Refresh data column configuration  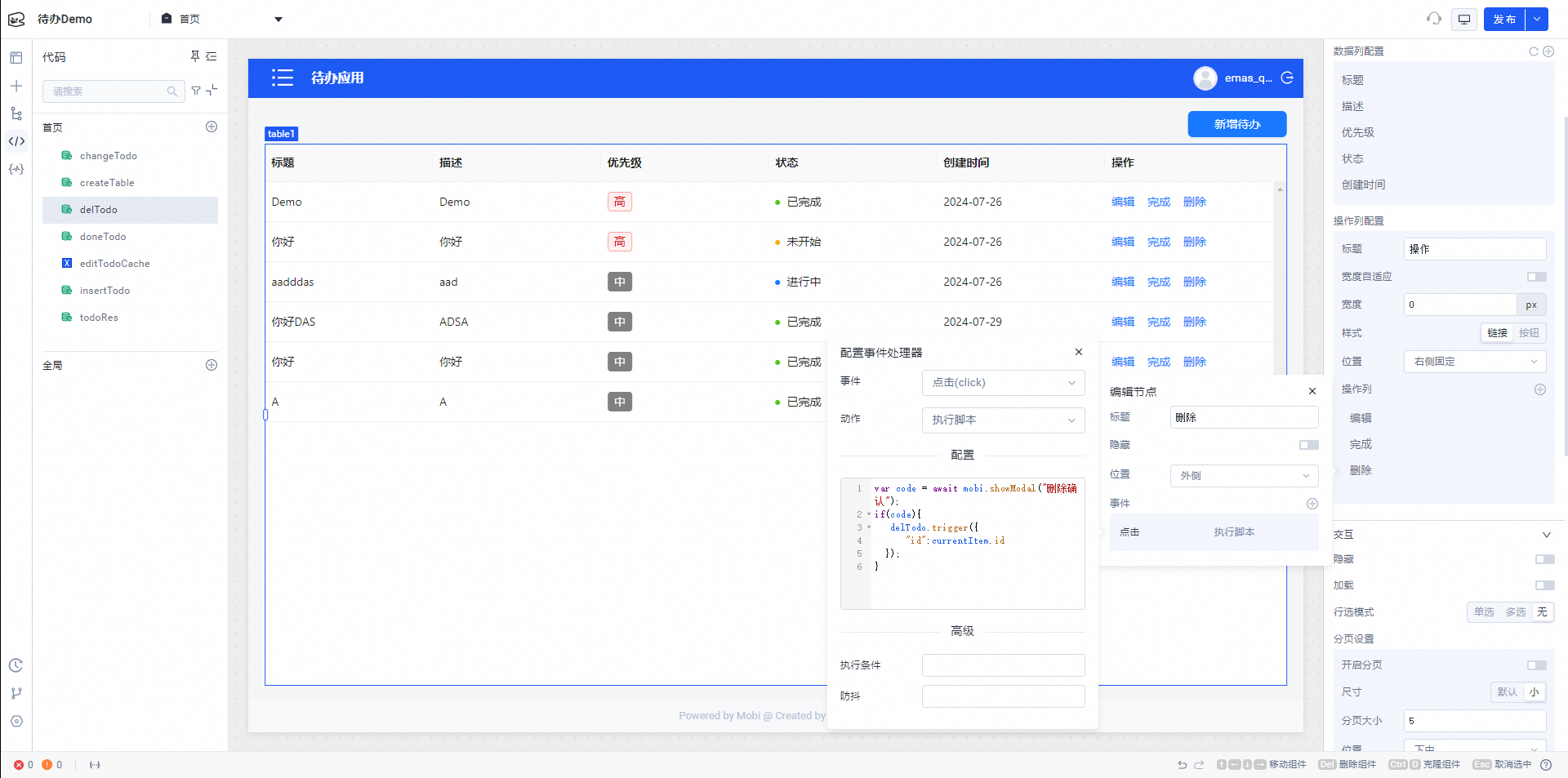click(1534, 51)
